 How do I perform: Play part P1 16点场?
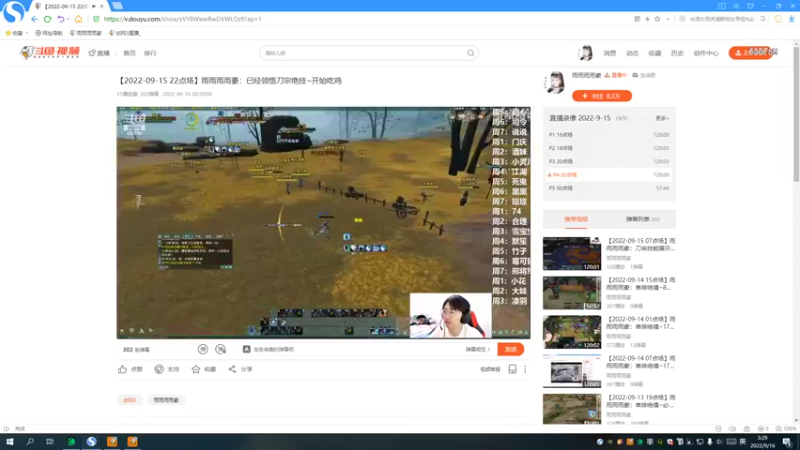pos(609,135)
